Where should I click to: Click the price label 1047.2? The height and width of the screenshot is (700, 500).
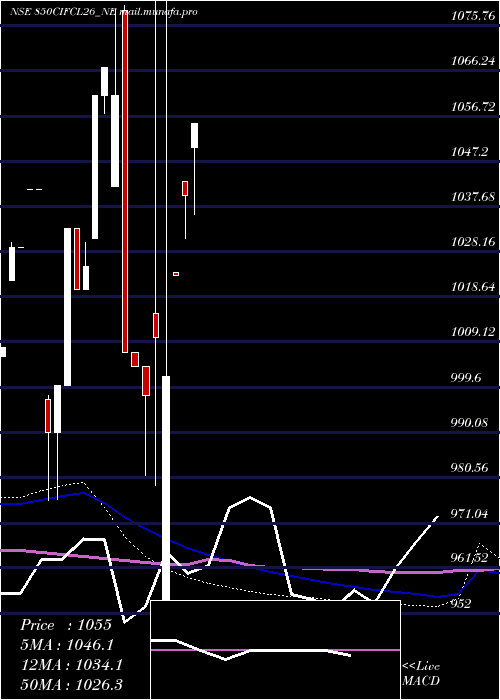(x=469, y=152)
